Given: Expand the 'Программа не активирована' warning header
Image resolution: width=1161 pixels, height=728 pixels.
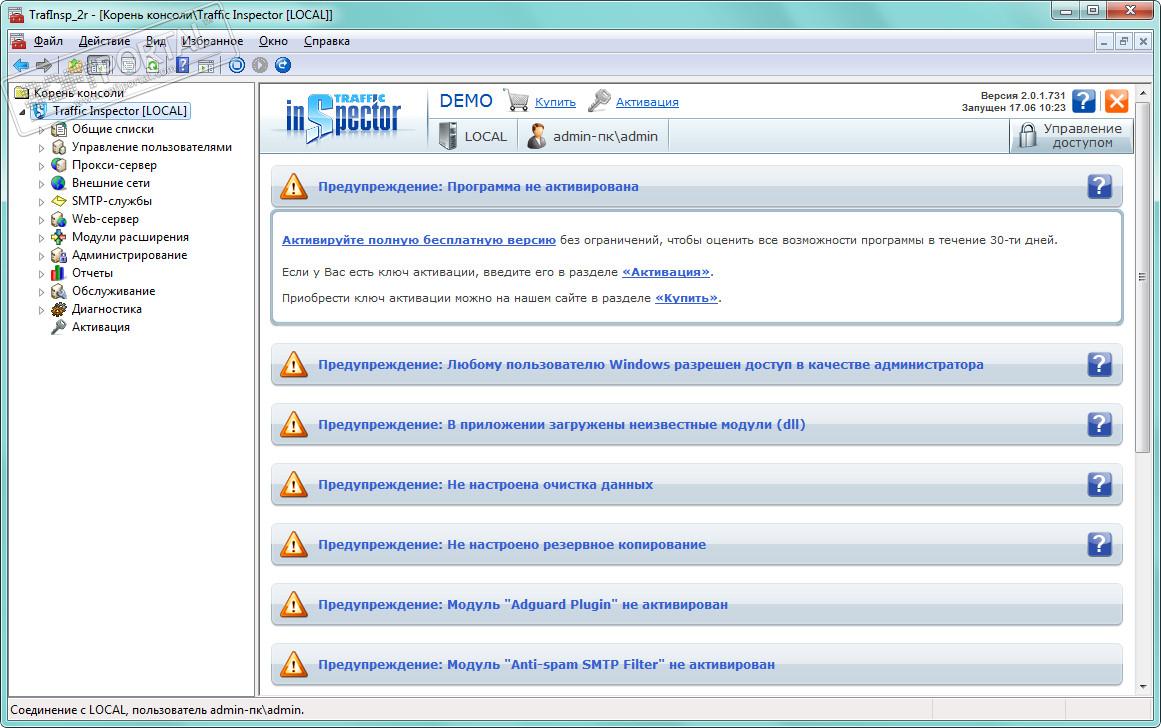Looking at the screenshot, I should point(697,187).
